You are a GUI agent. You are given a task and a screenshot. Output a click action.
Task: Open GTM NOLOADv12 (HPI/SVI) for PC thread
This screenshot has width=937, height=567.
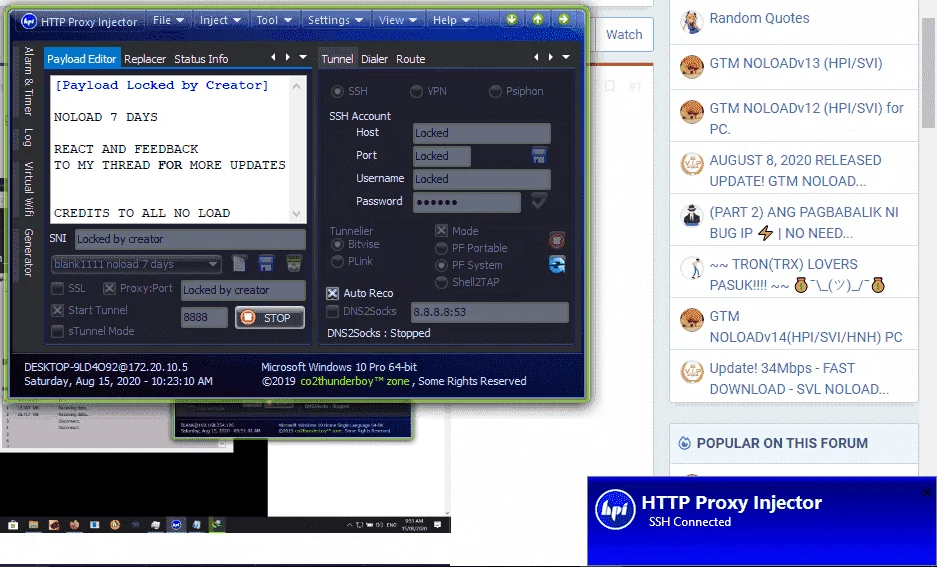[x=806, y=118]
